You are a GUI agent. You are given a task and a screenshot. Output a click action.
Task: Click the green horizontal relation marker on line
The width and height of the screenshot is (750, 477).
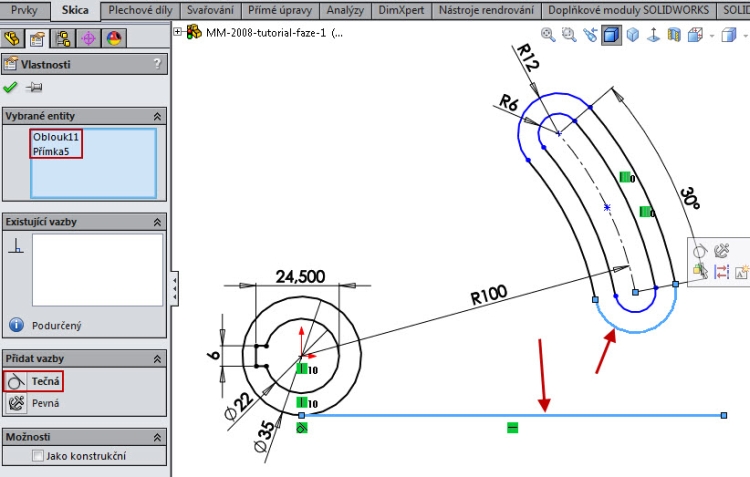512,427
